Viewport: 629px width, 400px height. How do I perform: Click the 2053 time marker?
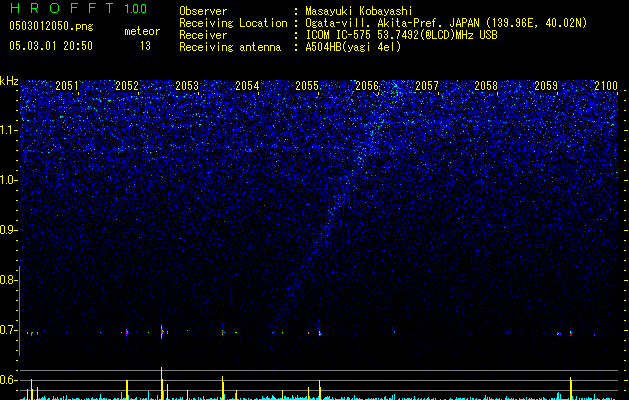coord(187,86)
